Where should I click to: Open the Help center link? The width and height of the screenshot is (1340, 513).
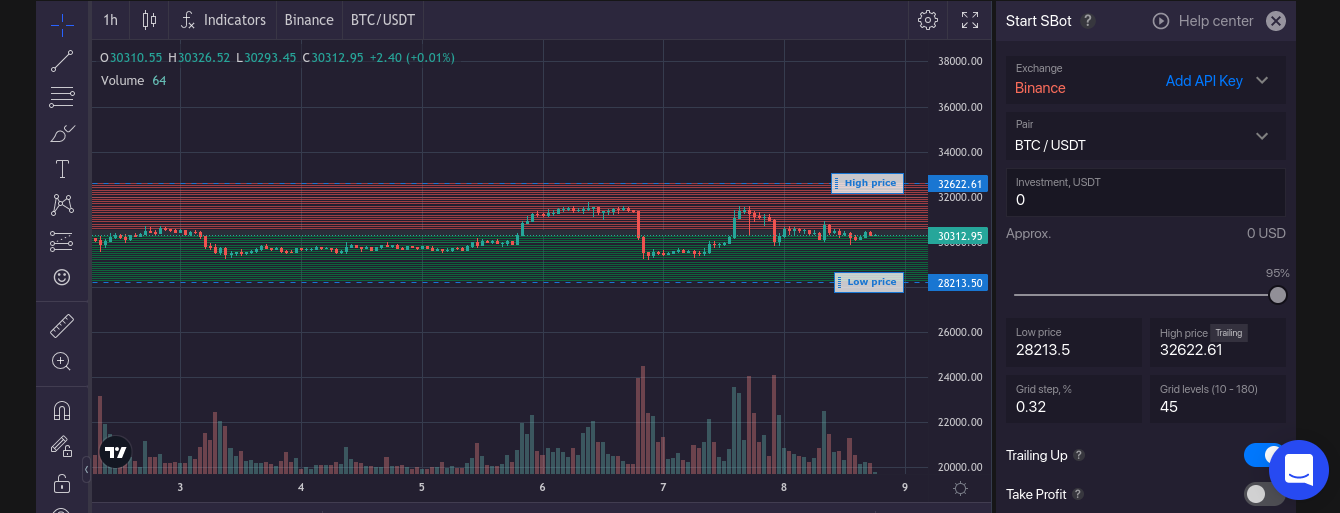click(x=1203, y=21)
